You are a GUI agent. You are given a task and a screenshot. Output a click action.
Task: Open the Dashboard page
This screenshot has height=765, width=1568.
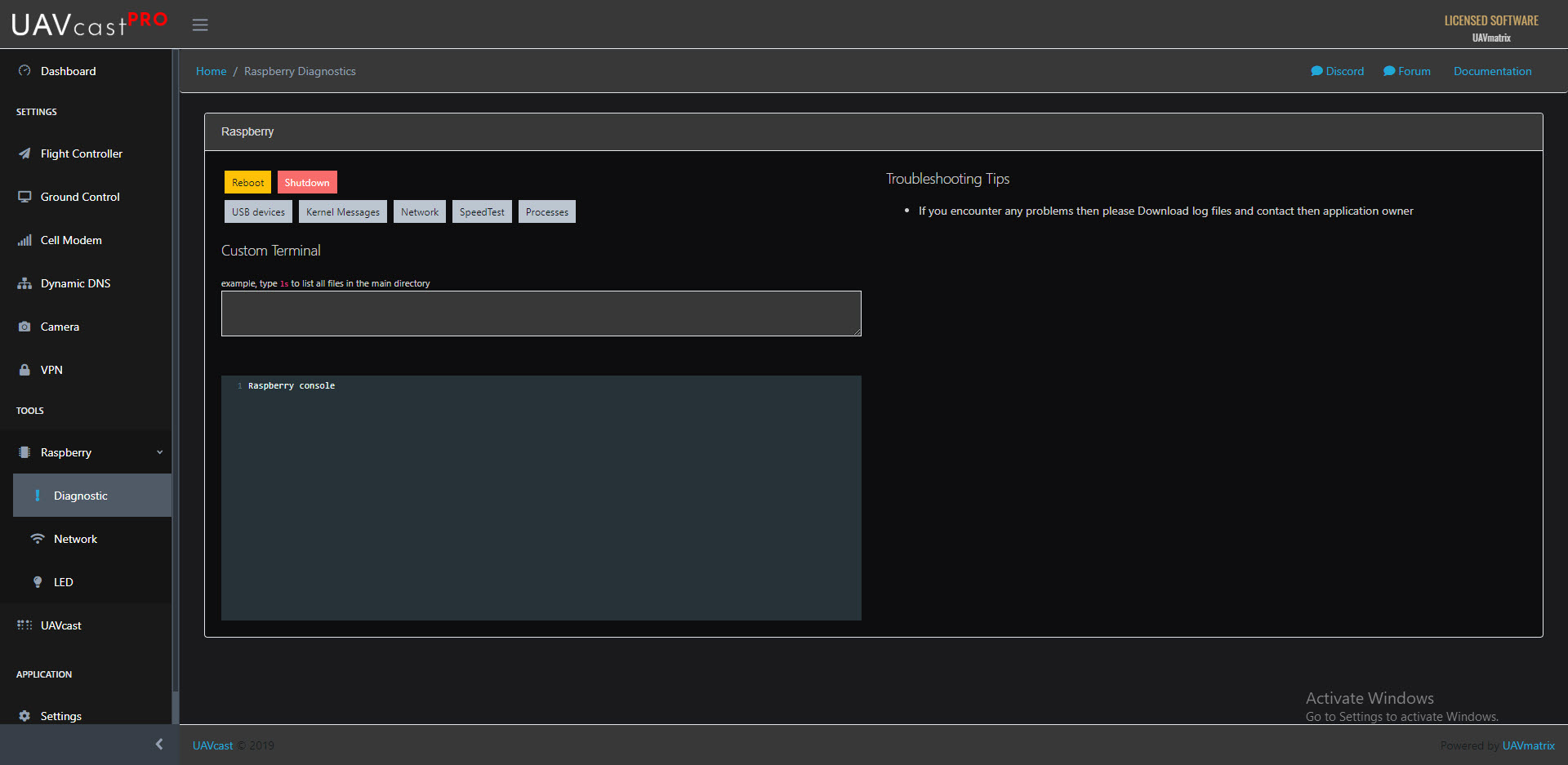click(86, 71)
